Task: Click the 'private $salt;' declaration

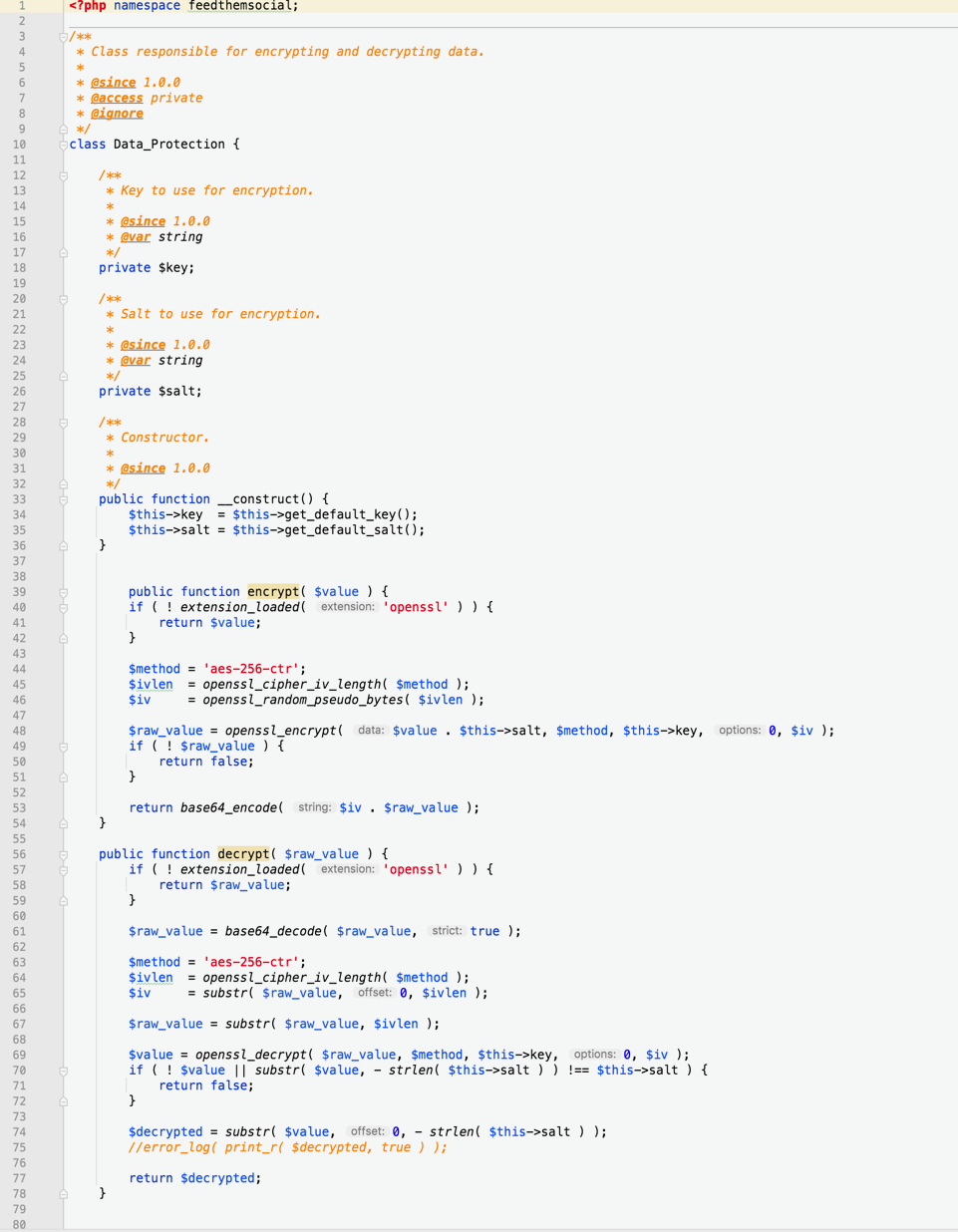Action: [x=151, y=392]
